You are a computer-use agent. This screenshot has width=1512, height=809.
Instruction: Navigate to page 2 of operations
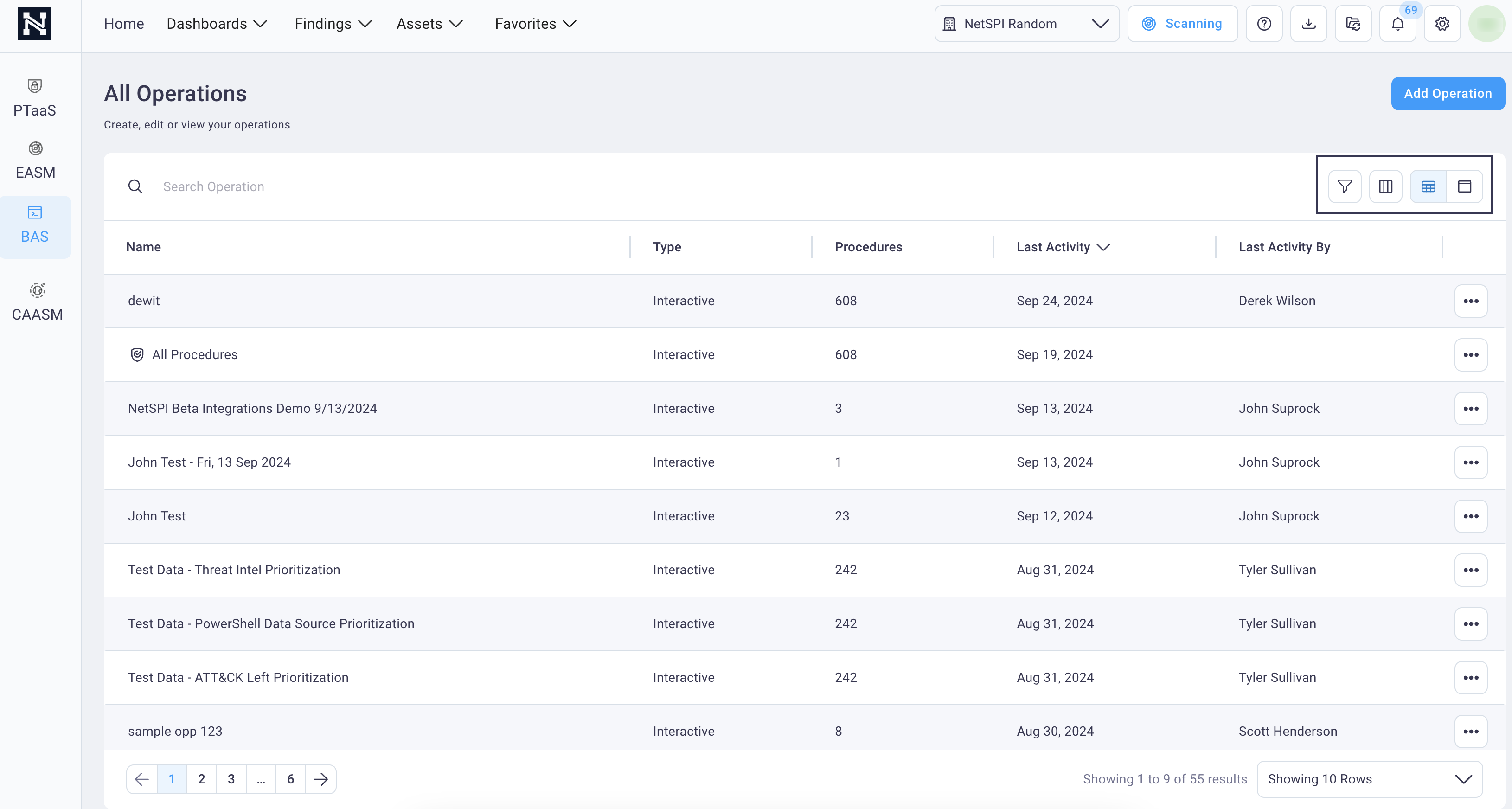[201, 779]
